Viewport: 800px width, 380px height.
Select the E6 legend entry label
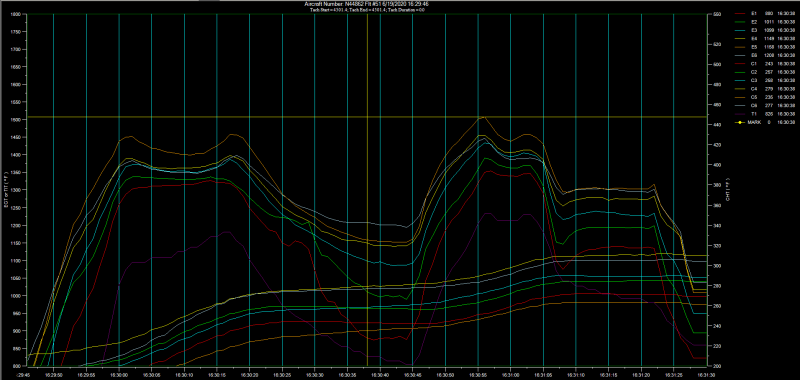(x=754, y=55)
